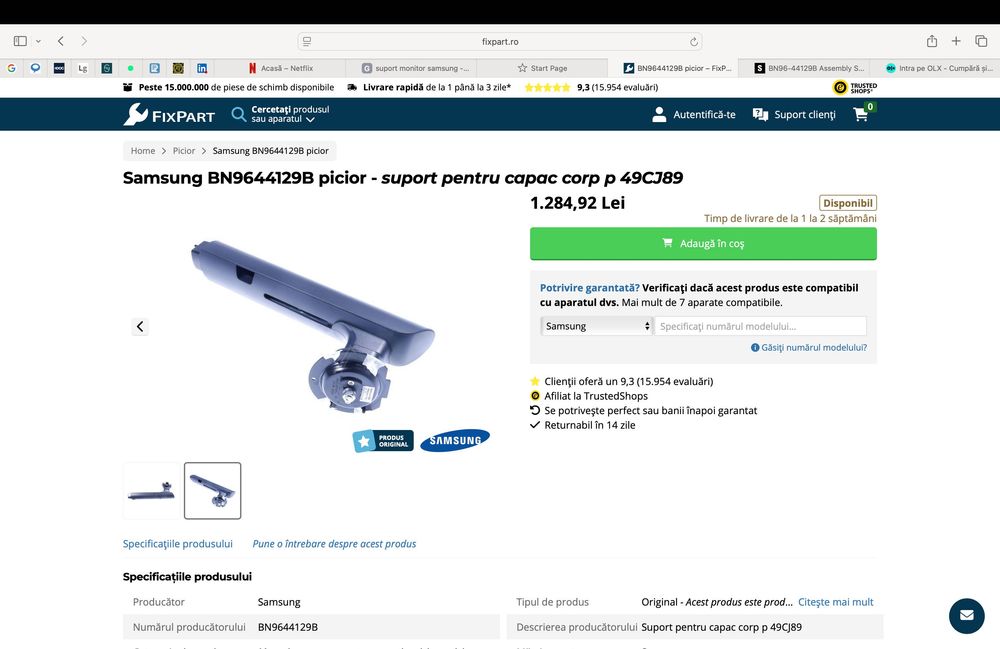Show Safari's tab overview

[981, 41]
